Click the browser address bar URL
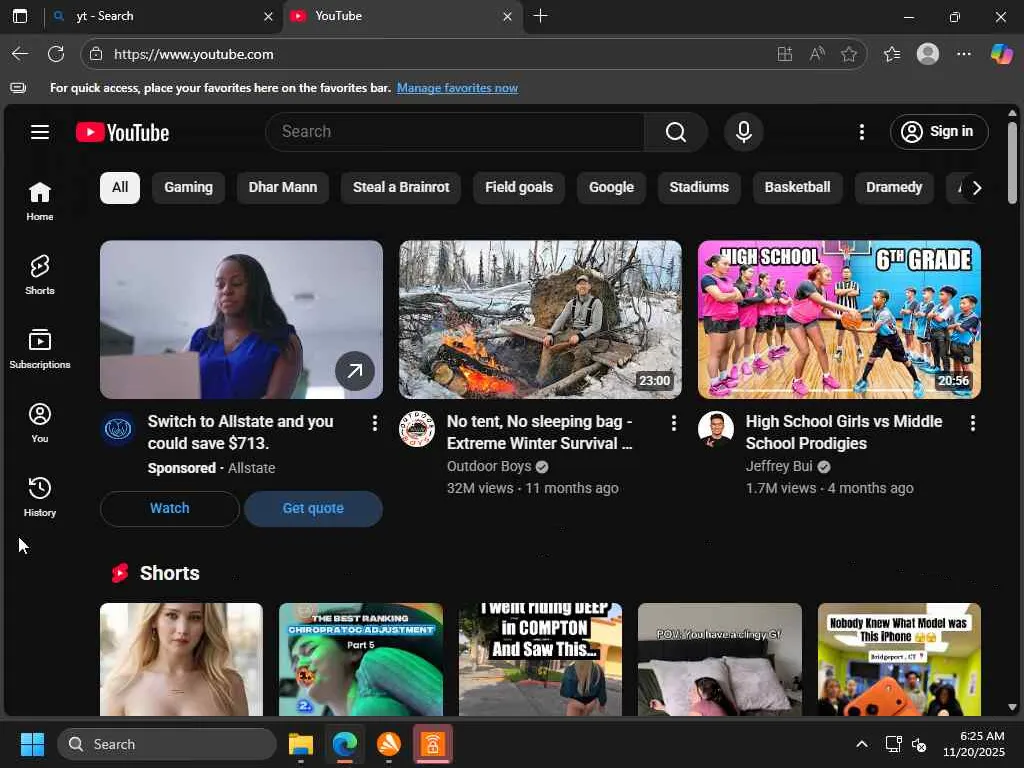The width and height of the screenshot is (1024, 768). pos(193,54)
